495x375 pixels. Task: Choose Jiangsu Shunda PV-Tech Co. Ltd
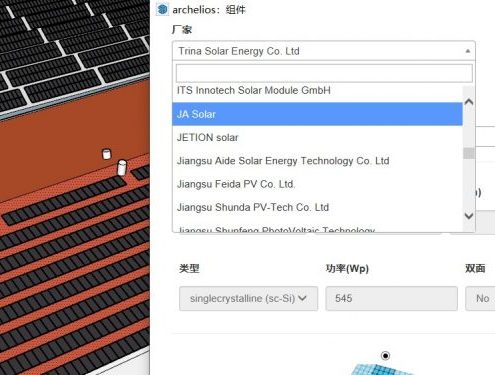coord(317,207)
